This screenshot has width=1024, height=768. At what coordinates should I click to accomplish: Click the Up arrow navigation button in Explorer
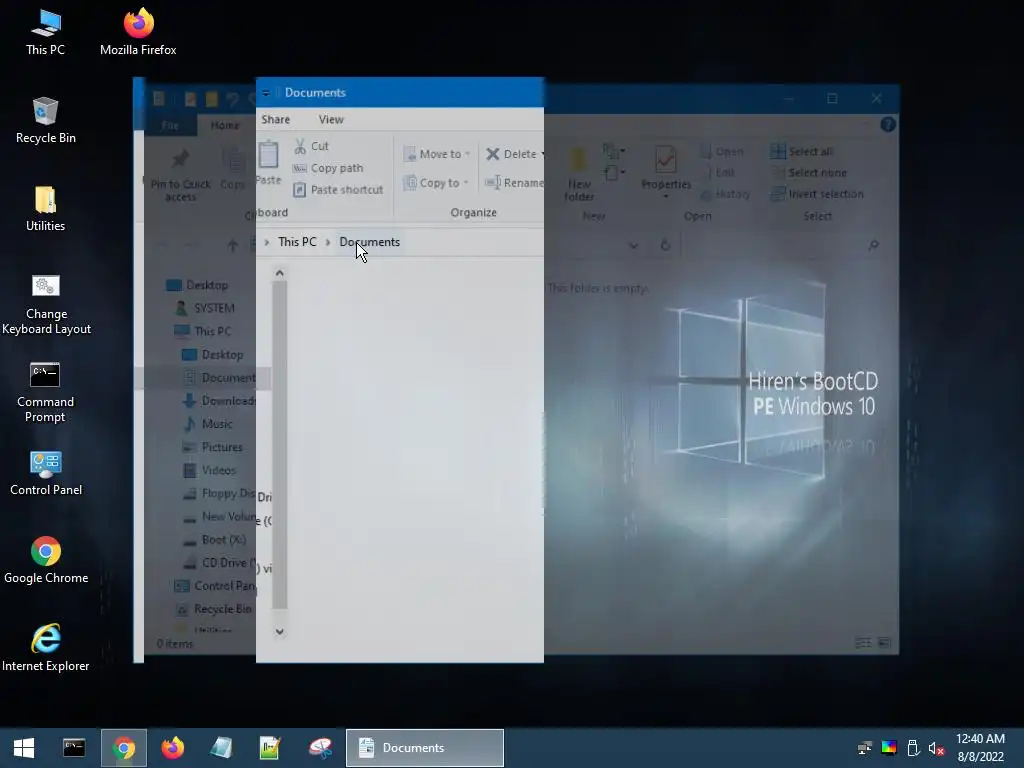[x=232, y=246]
